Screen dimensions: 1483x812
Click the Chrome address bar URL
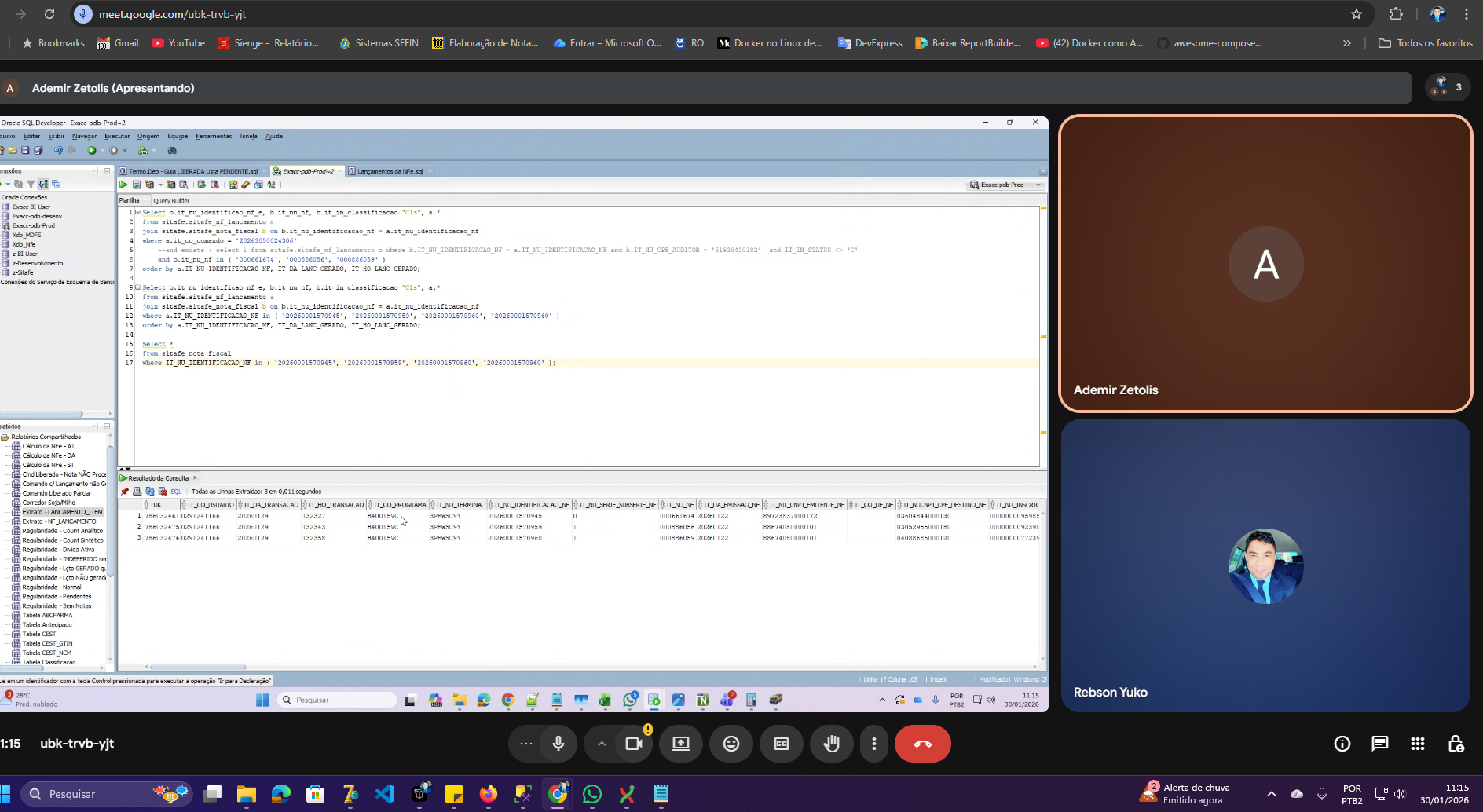point(173,14)
